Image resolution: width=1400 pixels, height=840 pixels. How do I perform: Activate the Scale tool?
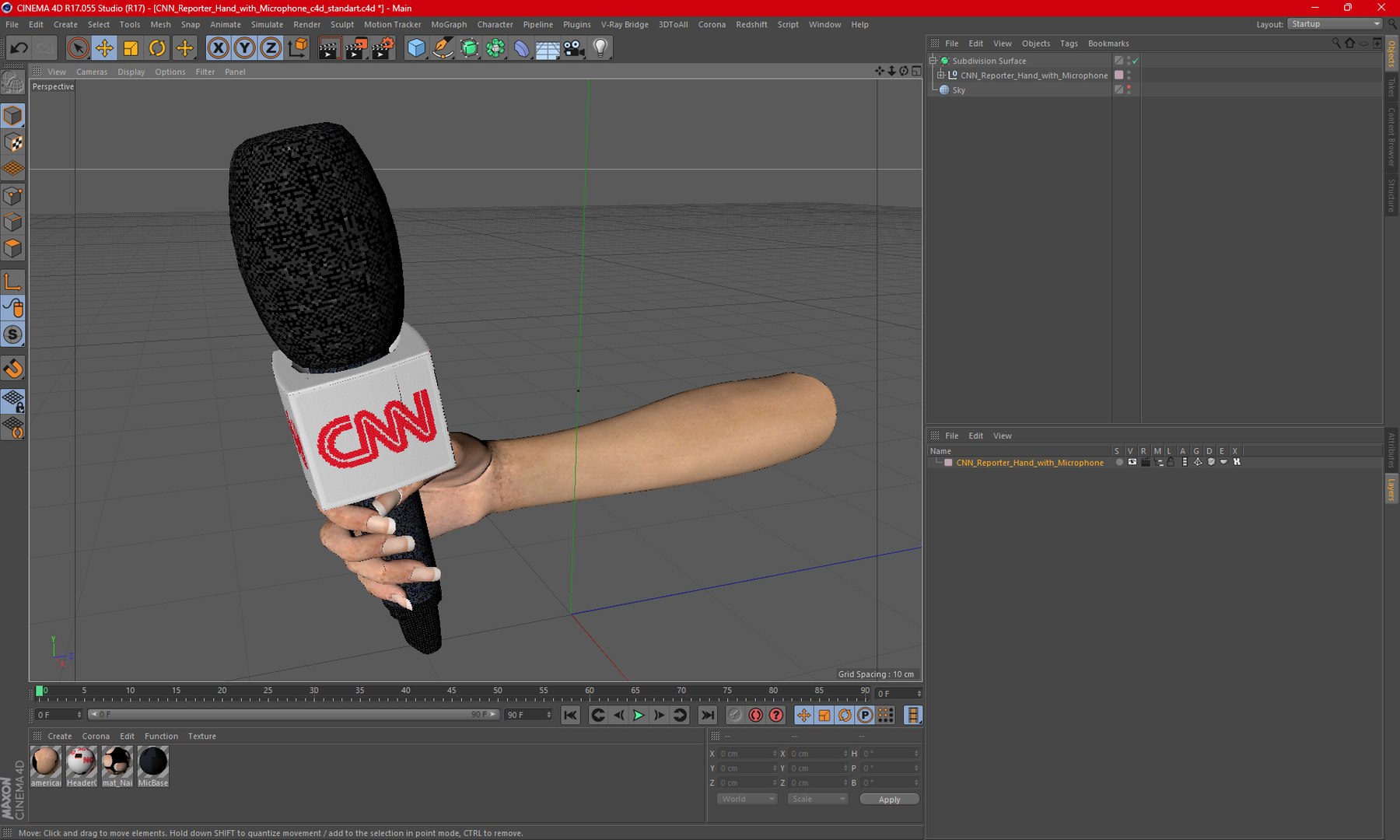[x=131, y=48]
